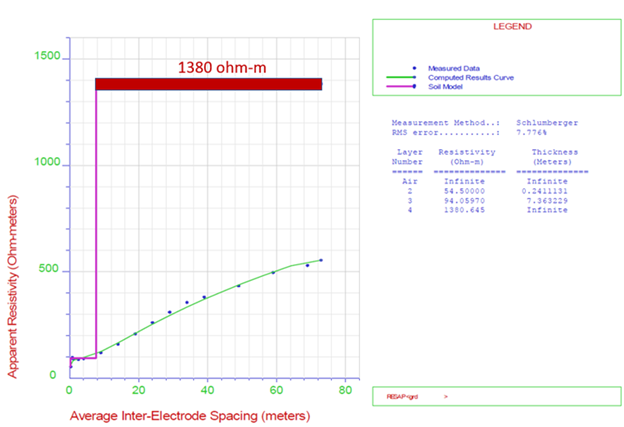Select the Computed Results Curve legend label
The image size is (624, 427).
click(x=471, y=78)
